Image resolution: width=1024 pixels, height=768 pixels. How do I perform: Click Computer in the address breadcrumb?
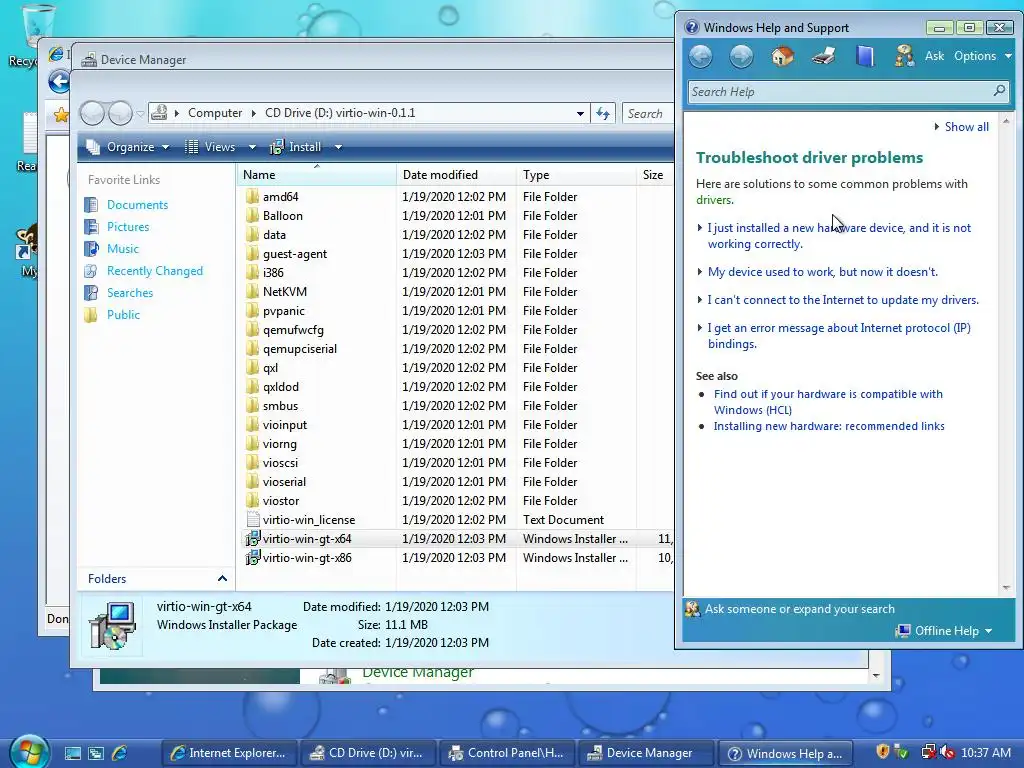tap(215, 113)
